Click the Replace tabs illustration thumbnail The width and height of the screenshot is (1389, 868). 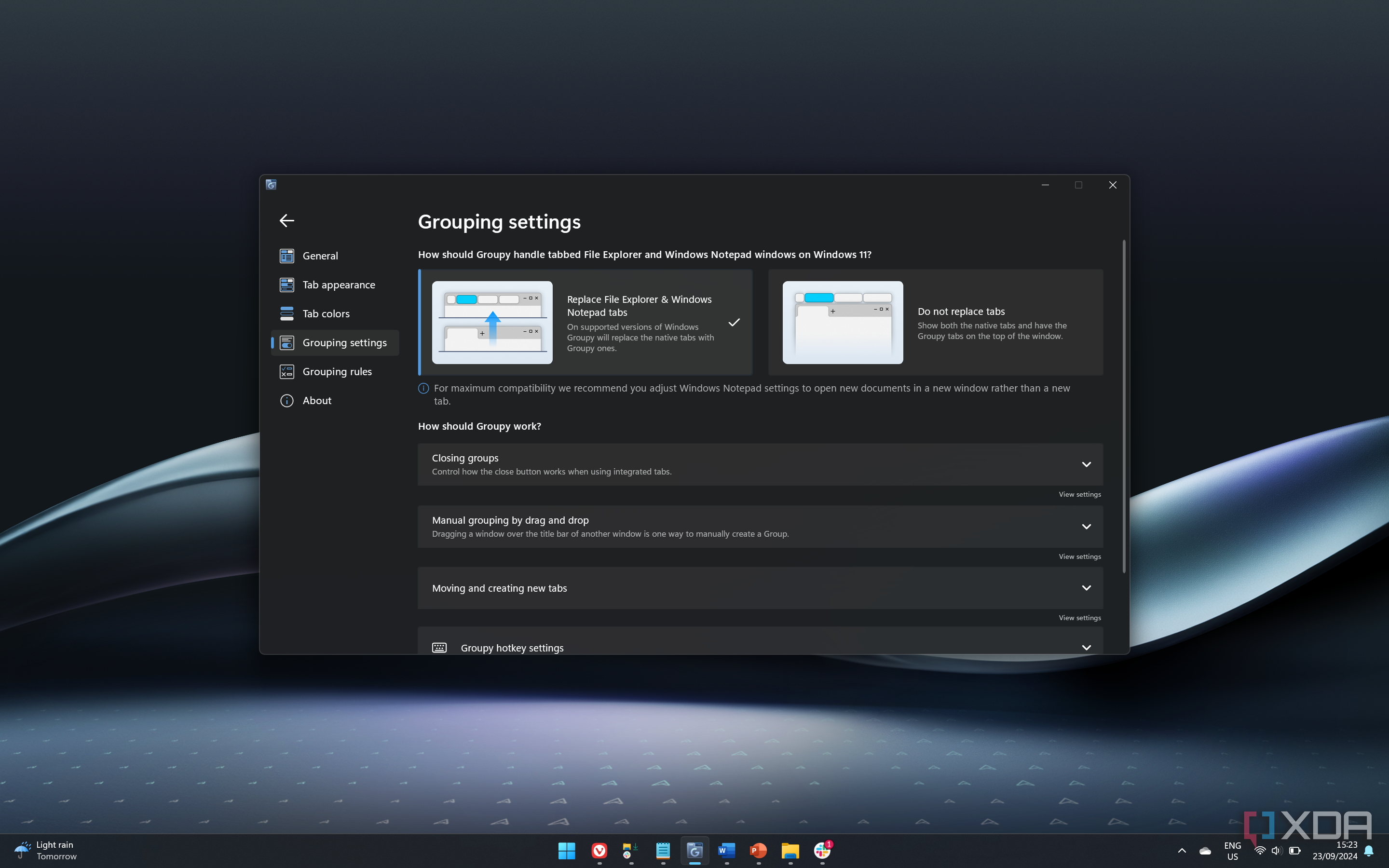(492, 323)
